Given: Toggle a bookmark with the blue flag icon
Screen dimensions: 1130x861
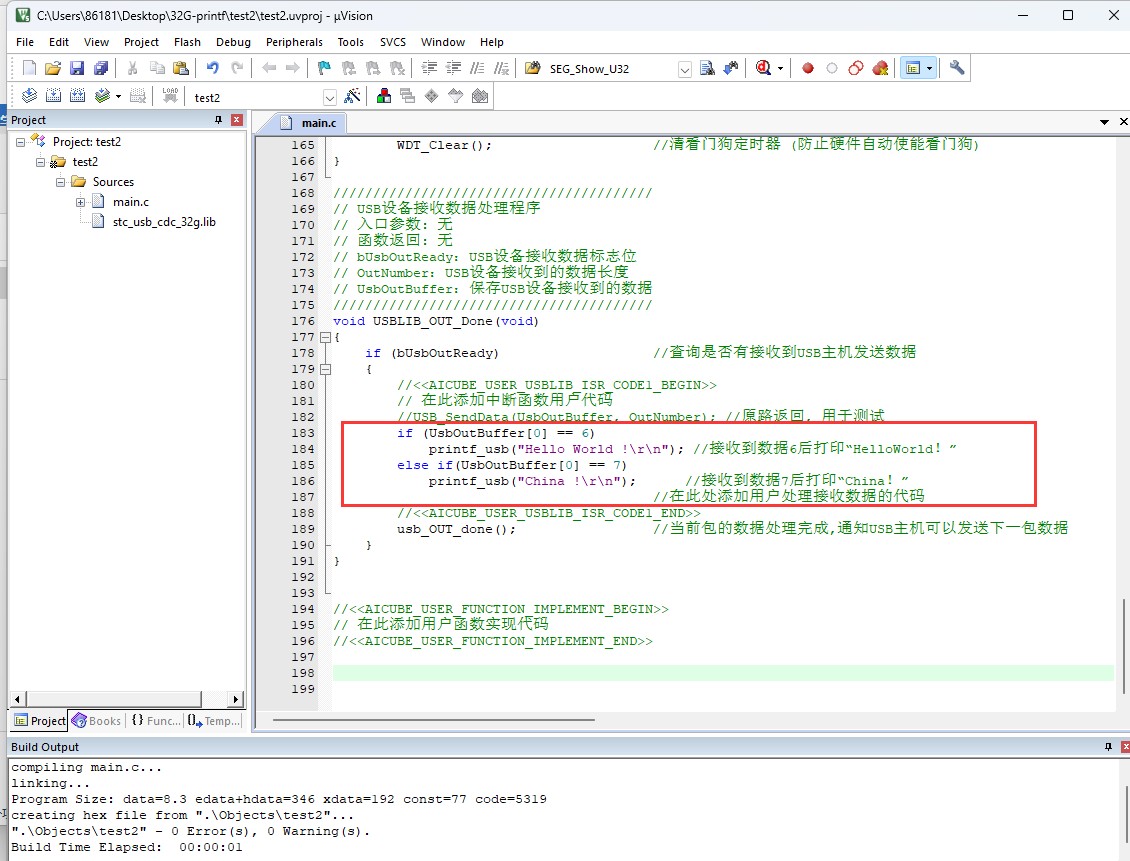Looking at the screenshot, I should 324,68.
